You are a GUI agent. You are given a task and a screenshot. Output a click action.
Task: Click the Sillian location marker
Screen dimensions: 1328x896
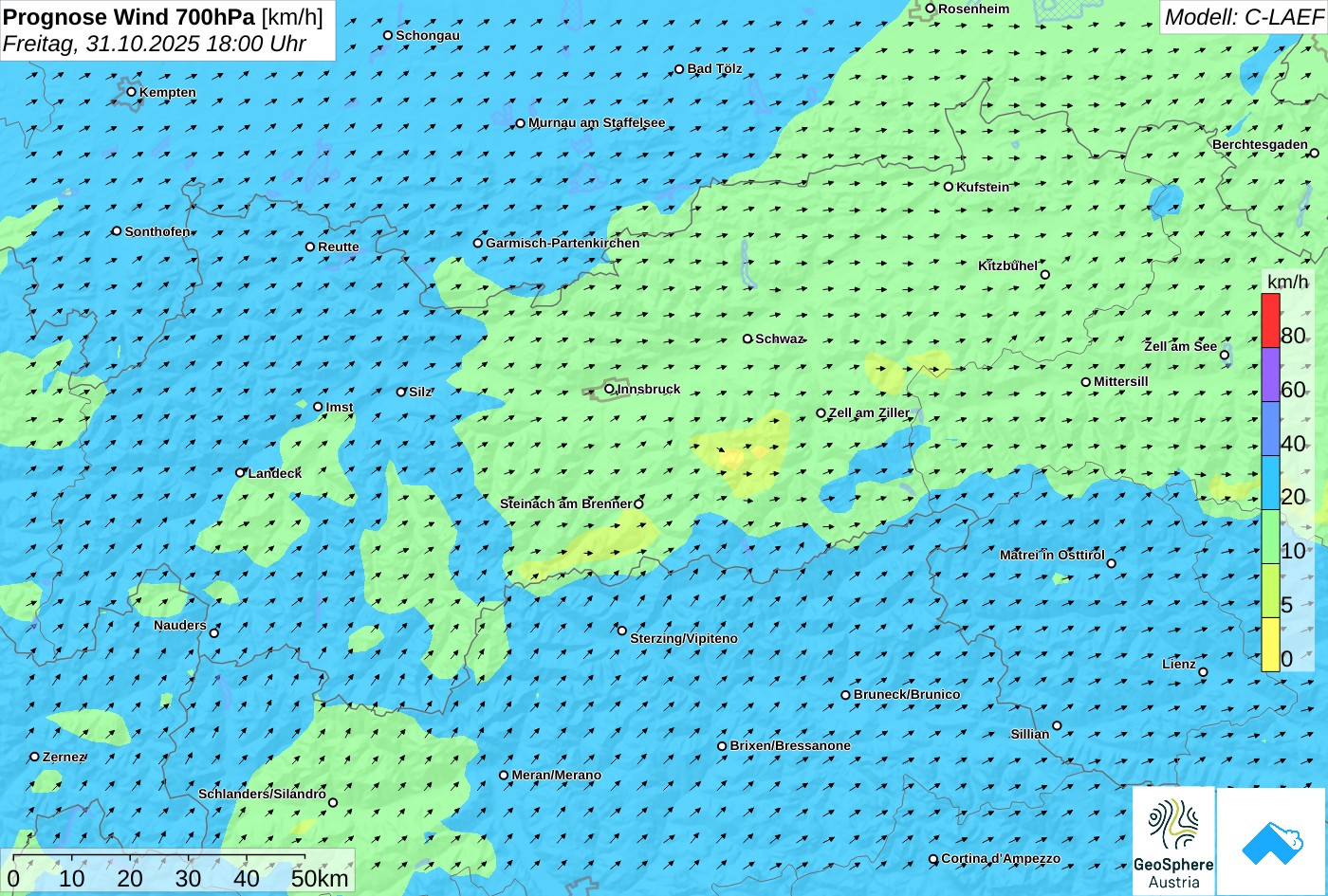tap(1057, 725)
